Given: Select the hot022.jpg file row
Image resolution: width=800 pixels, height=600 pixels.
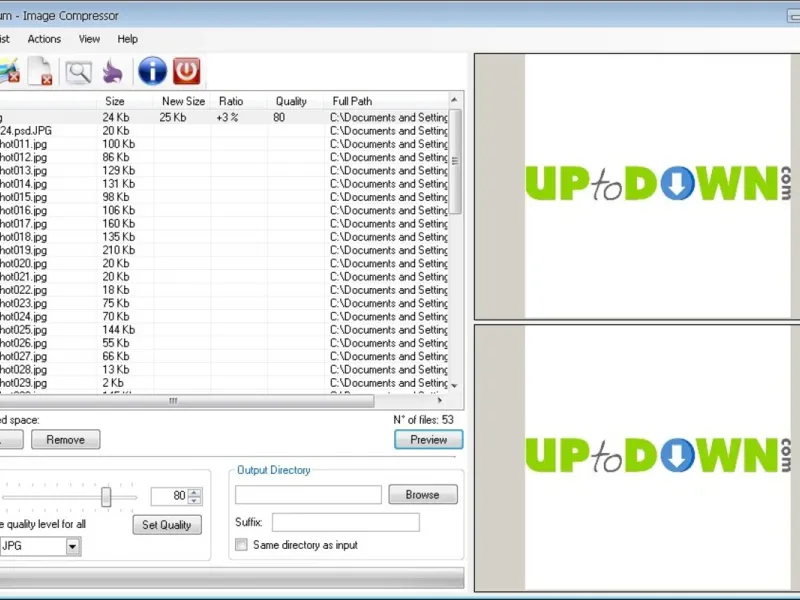Looking at the screenshot, I should (224, 290).
